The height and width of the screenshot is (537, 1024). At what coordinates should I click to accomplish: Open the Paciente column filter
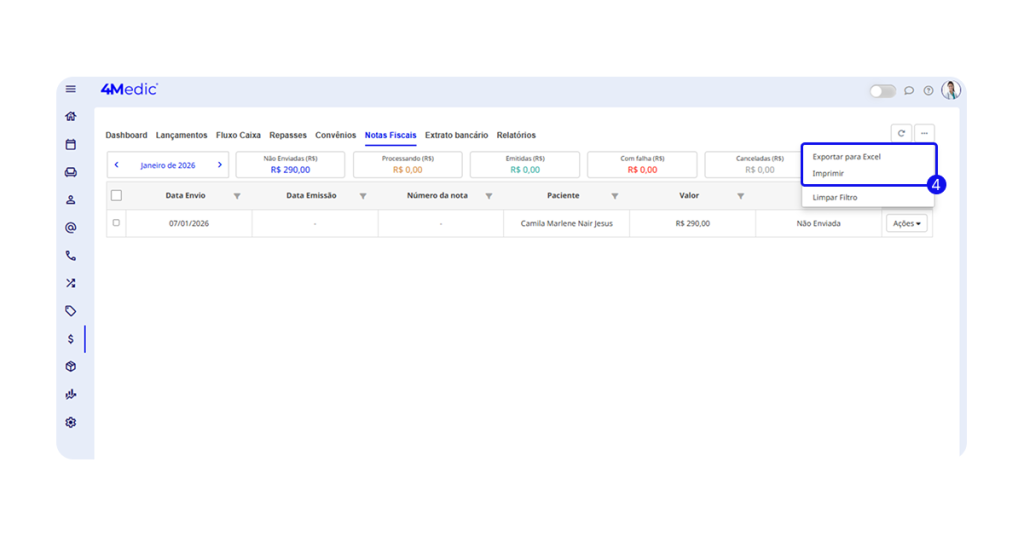(615, 196)
